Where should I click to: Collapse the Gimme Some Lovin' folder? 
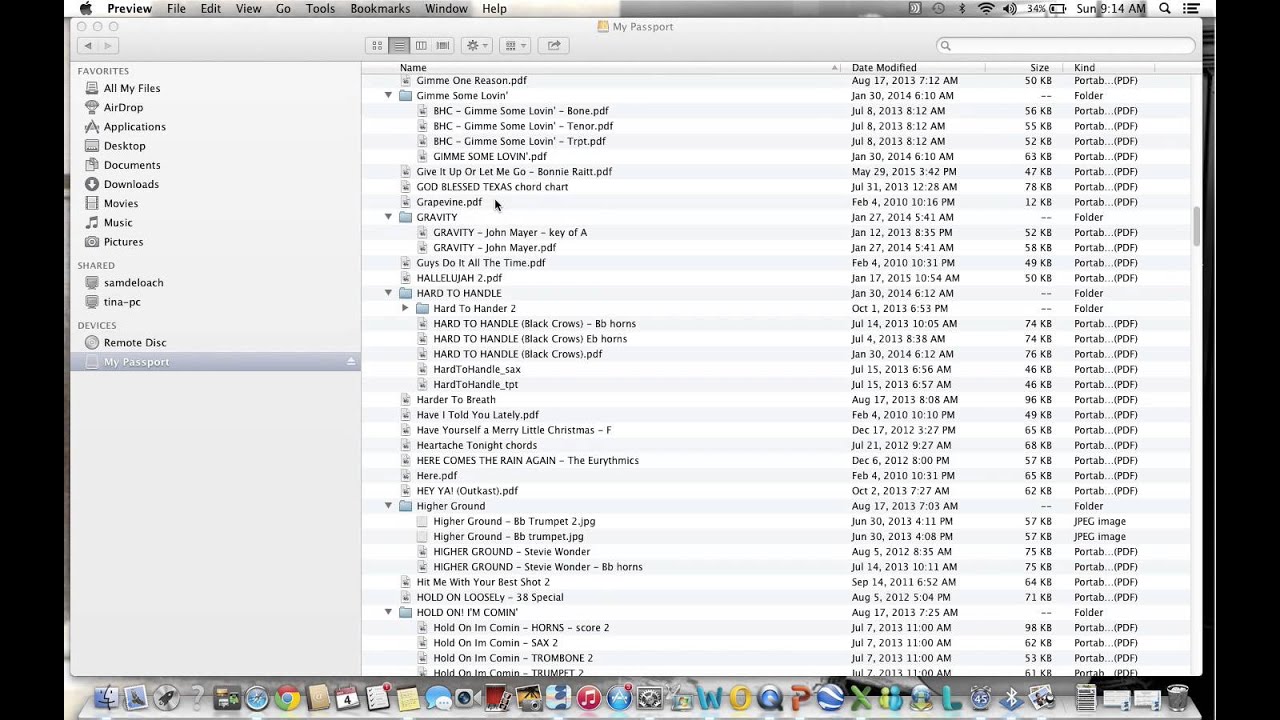(388, 95)
